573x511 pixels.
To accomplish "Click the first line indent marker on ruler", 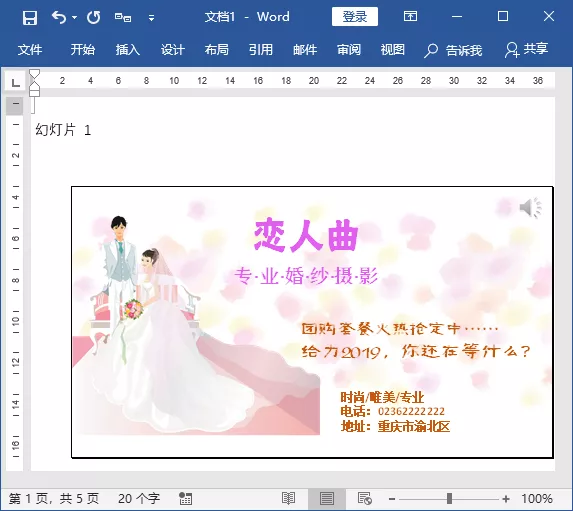I will pos(34,74).
